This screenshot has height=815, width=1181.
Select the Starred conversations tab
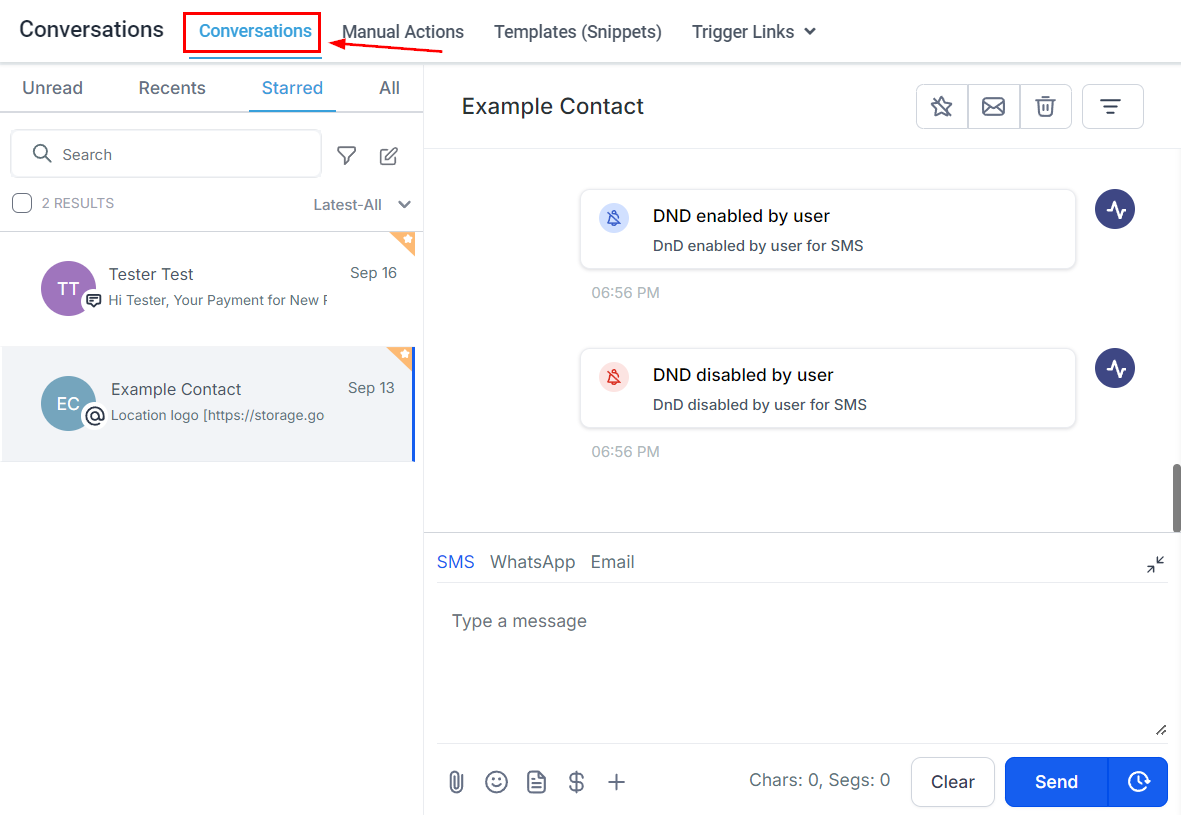click(292, 88)
